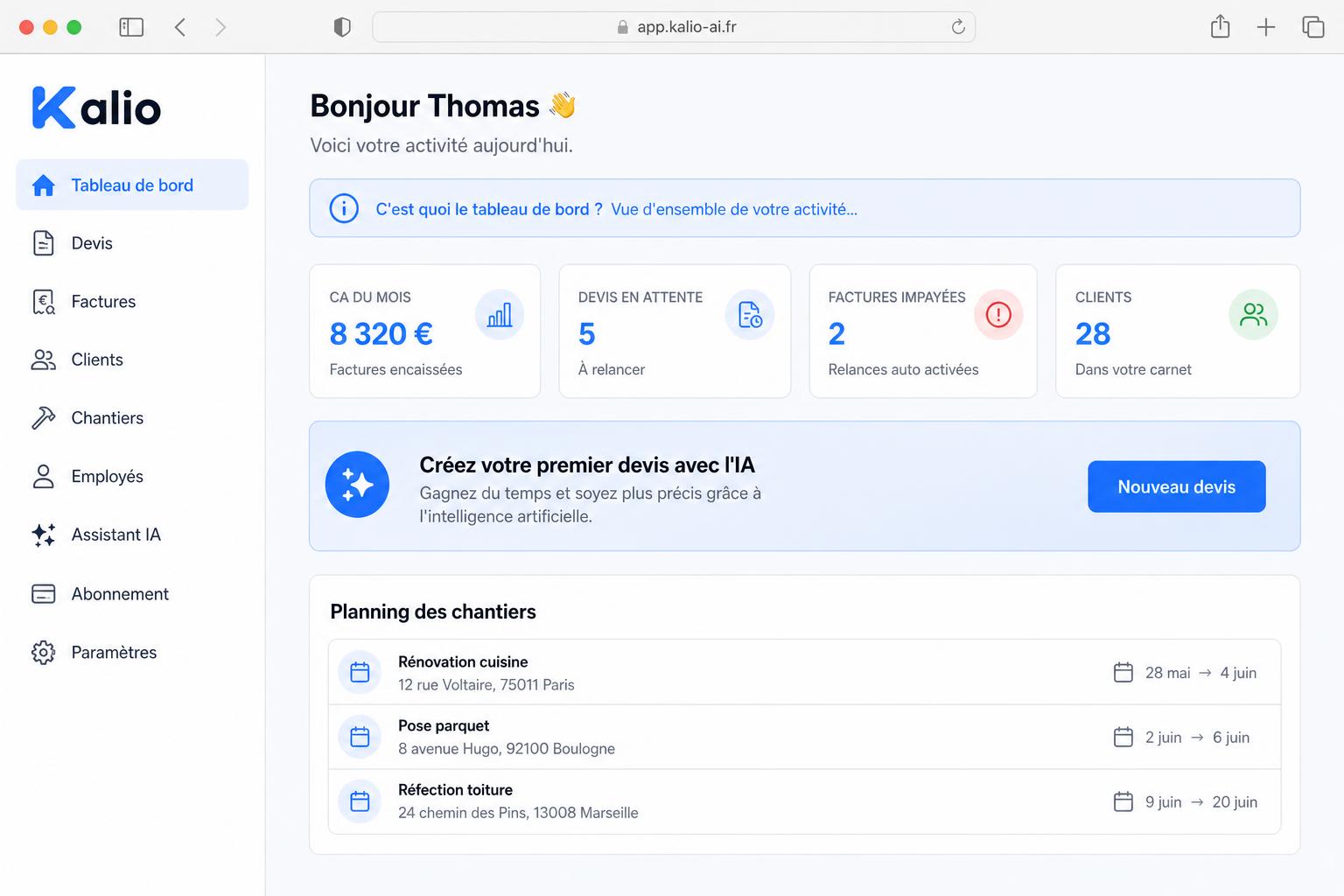Click the address 8 avenue Hugo, 92100 Boulogne
This screenshot has height=896, width=1344.
(507, 748)
